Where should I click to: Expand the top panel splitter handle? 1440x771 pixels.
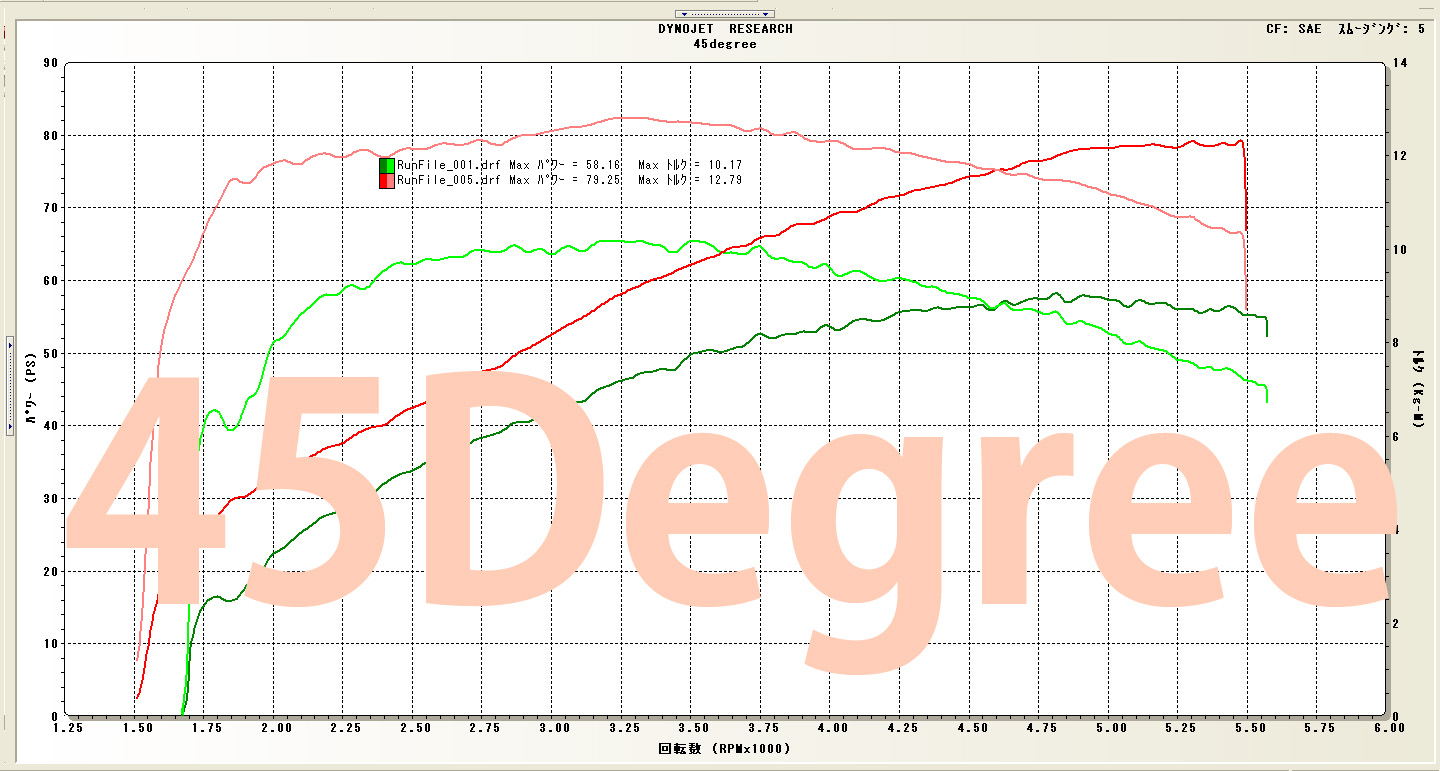click(x=725, y=13)
